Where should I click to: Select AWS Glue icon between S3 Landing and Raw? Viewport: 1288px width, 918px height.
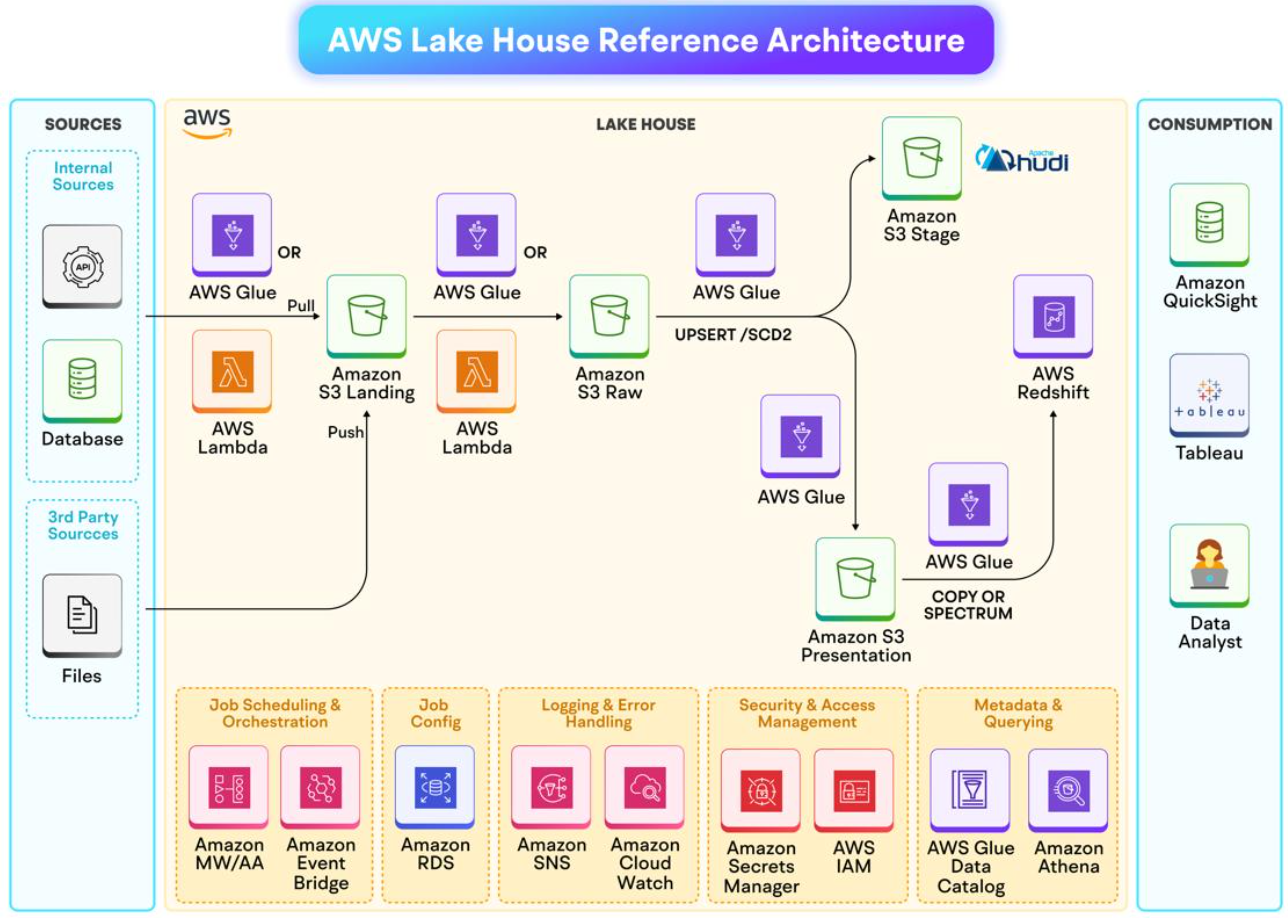(476, 234)
